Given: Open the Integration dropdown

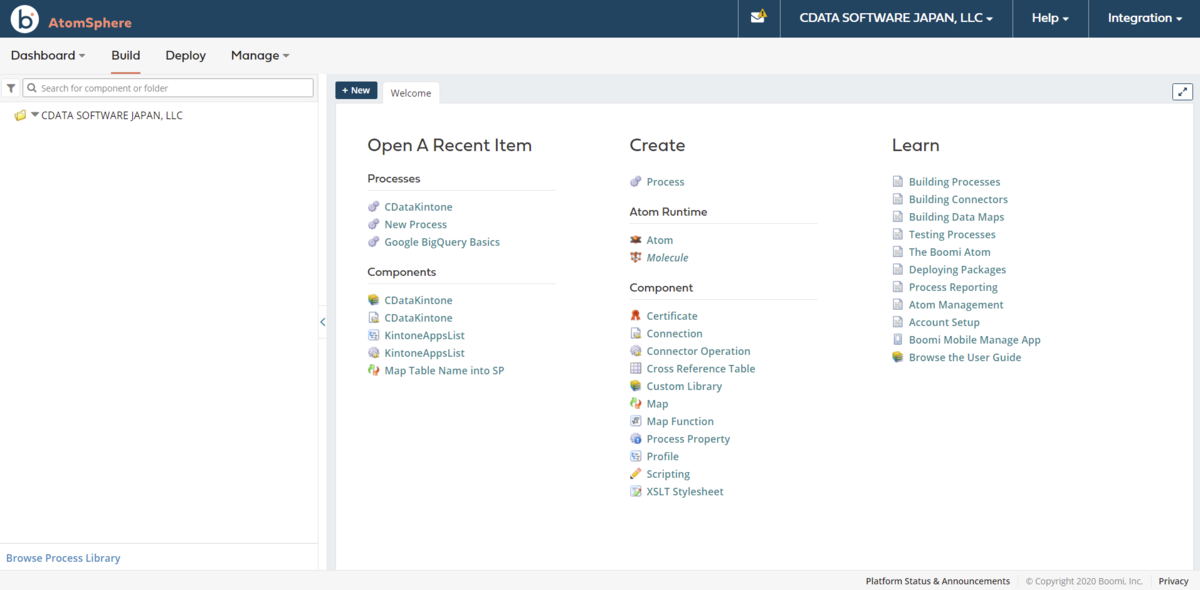Looking at the screenshot, I should 1145,18.
